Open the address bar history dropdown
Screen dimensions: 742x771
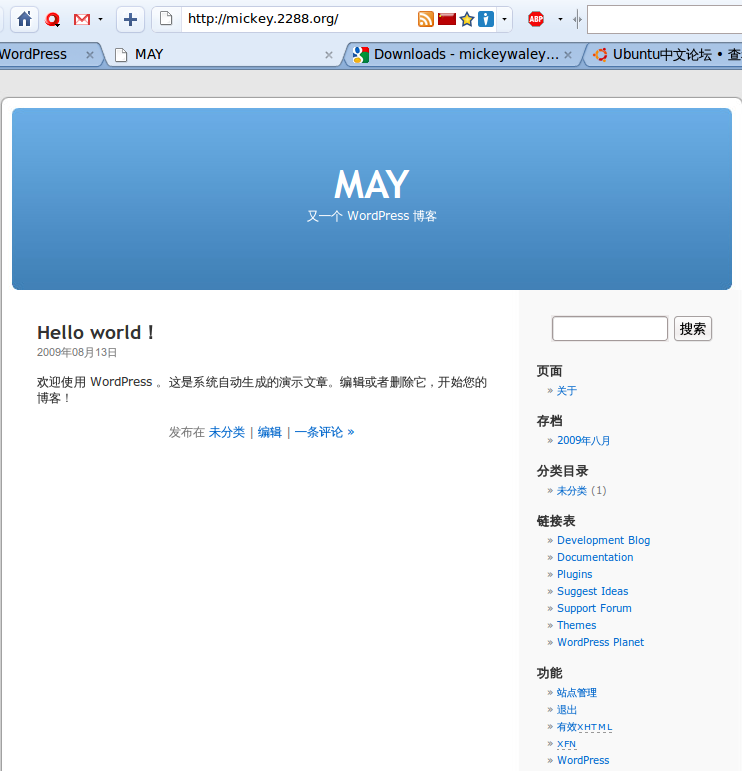505,20
